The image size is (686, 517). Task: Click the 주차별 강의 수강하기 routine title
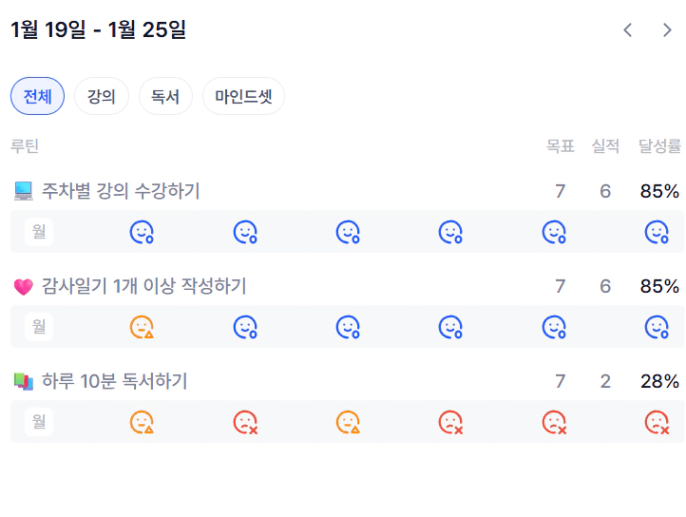click(120, 191)
